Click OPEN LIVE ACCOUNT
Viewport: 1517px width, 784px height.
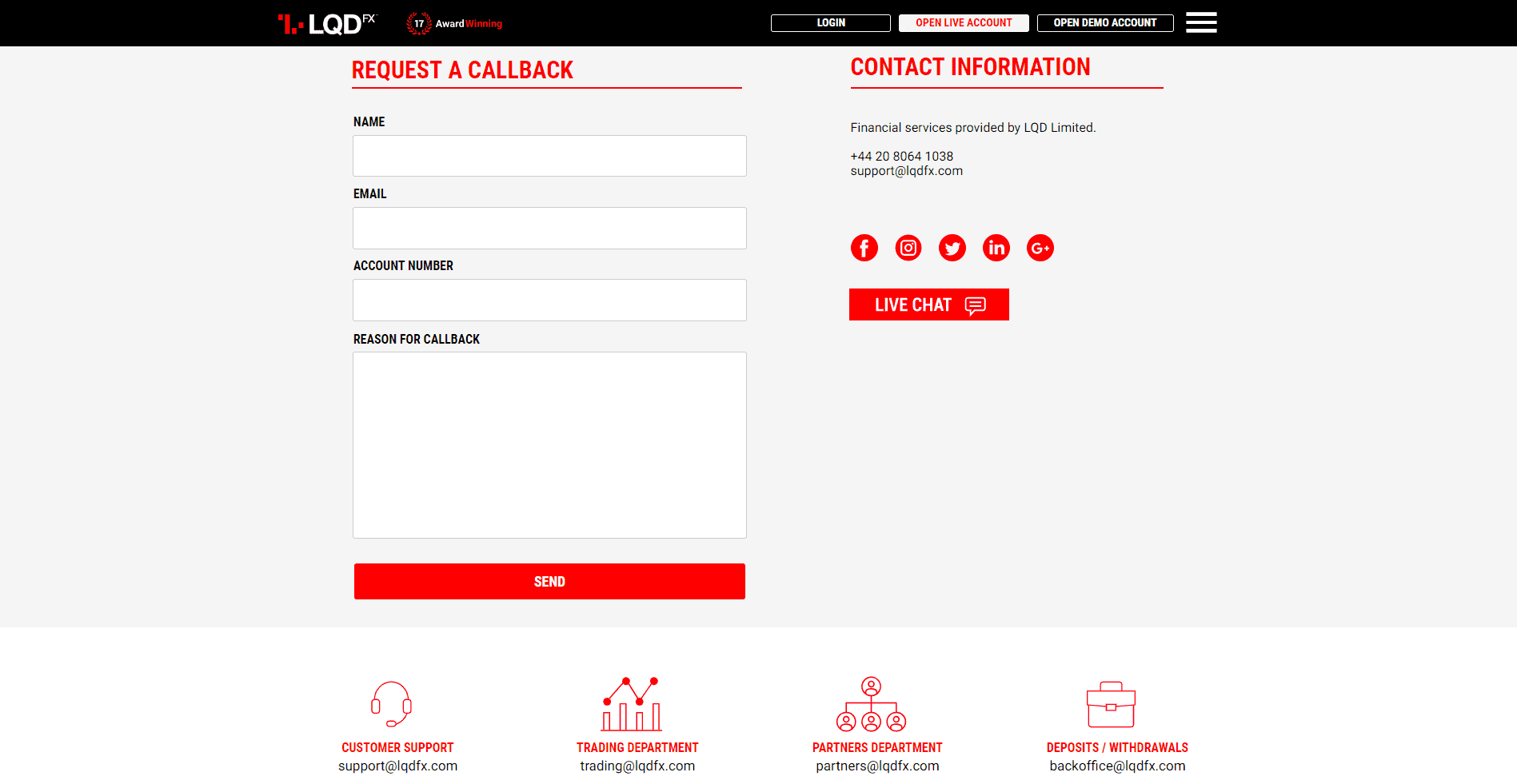click(963, 22)
